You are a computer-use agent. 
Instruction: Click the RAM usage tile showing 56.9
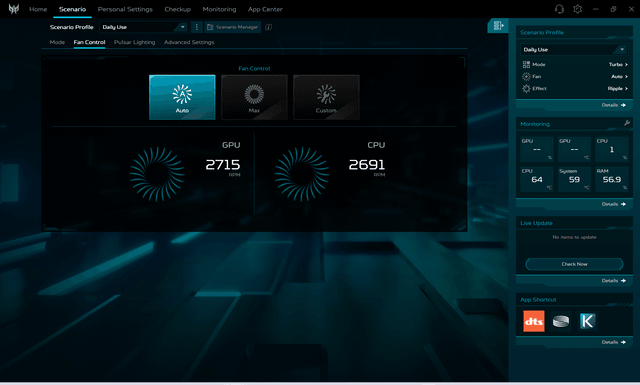pos(611,179)
